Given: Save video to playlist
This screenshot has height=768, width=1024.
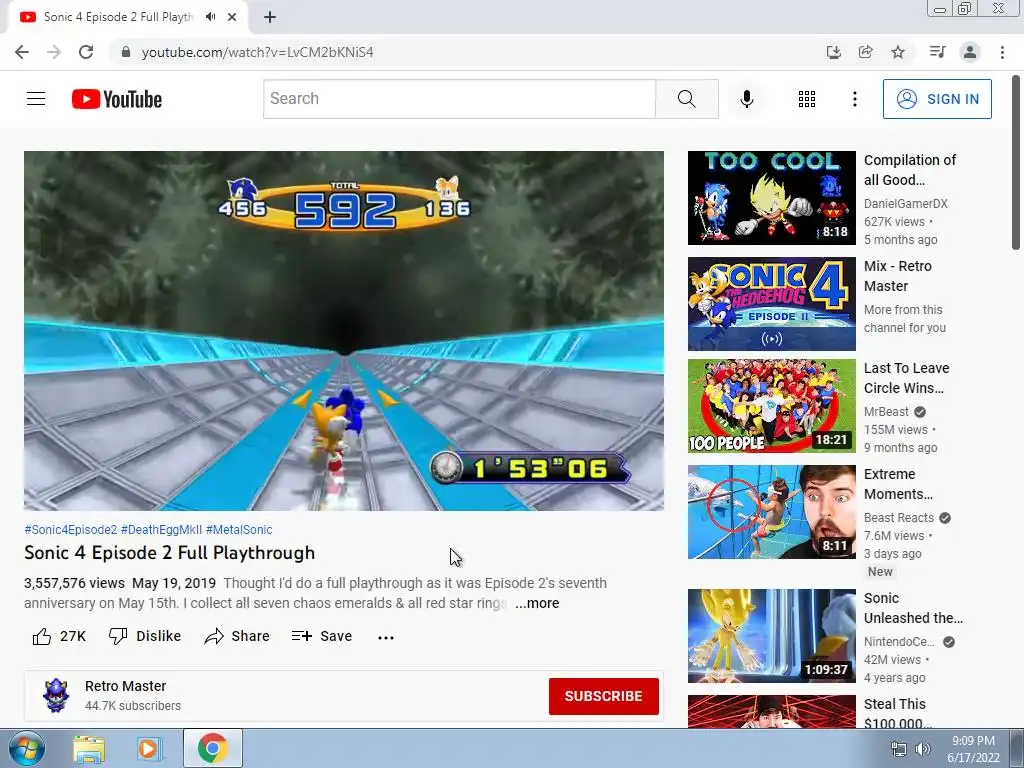Looking at the screenshot, I should pos(322,636).
